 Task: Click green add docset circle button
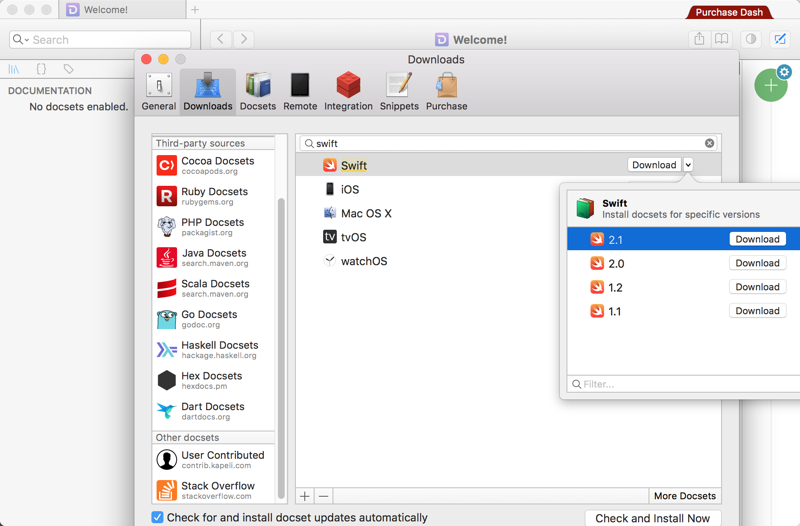pyautogui.click(x=770, y=85)
